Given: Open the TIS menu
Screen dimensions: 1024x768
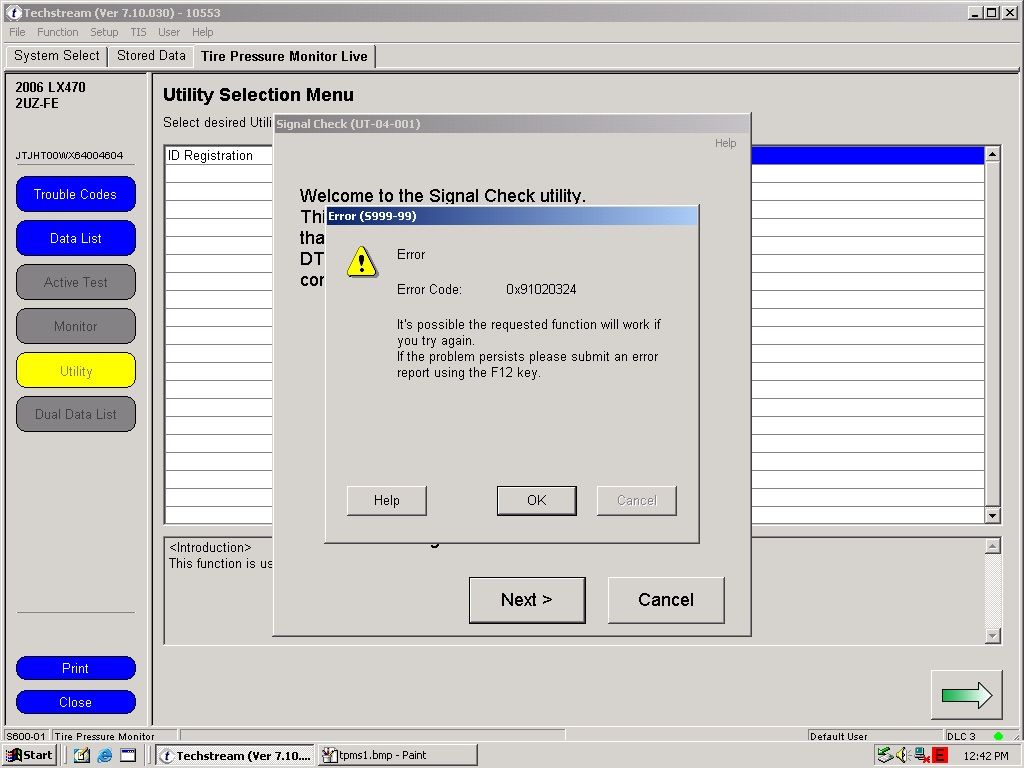Looking at the screenshot, I should click(x=138, y=32).
